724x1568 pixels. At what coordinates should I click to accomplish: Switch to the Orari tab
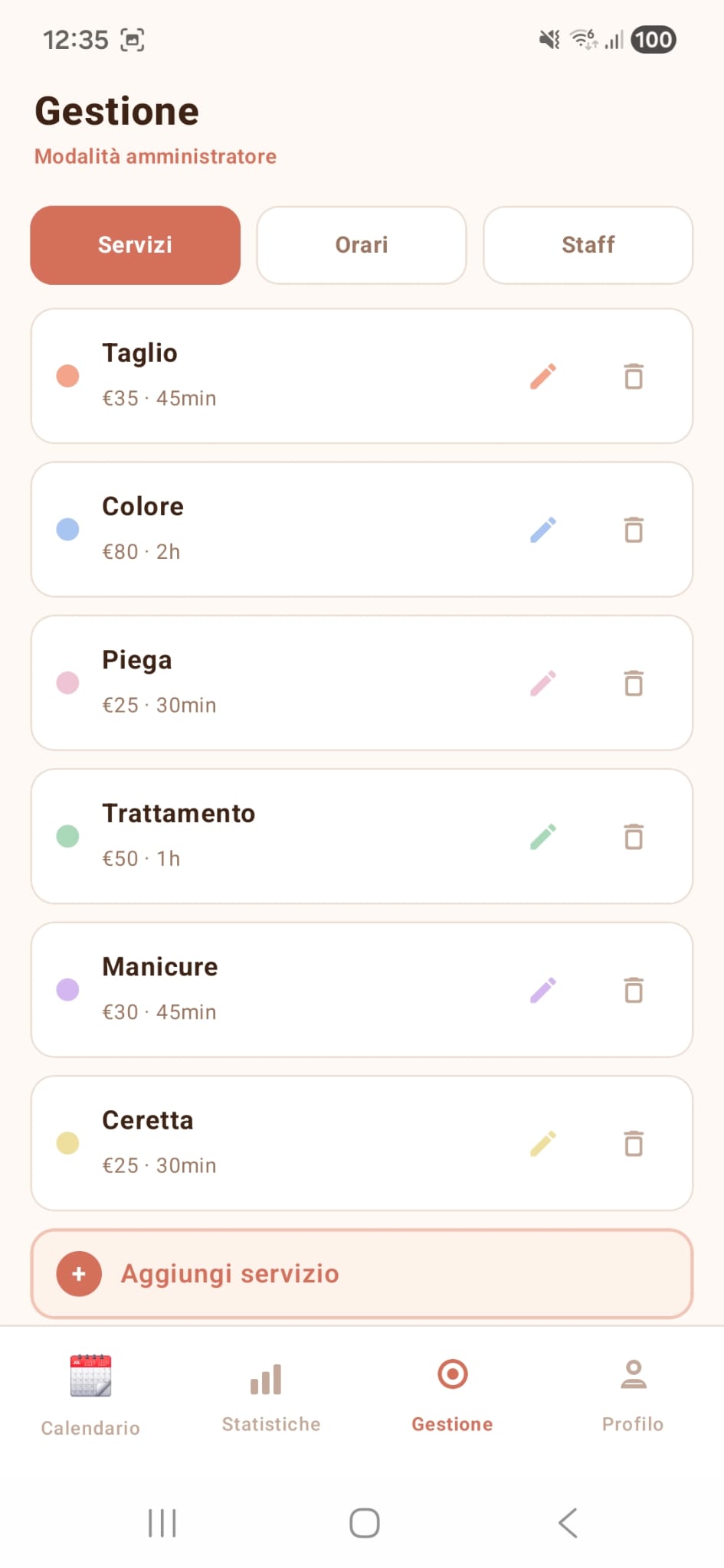362,245
